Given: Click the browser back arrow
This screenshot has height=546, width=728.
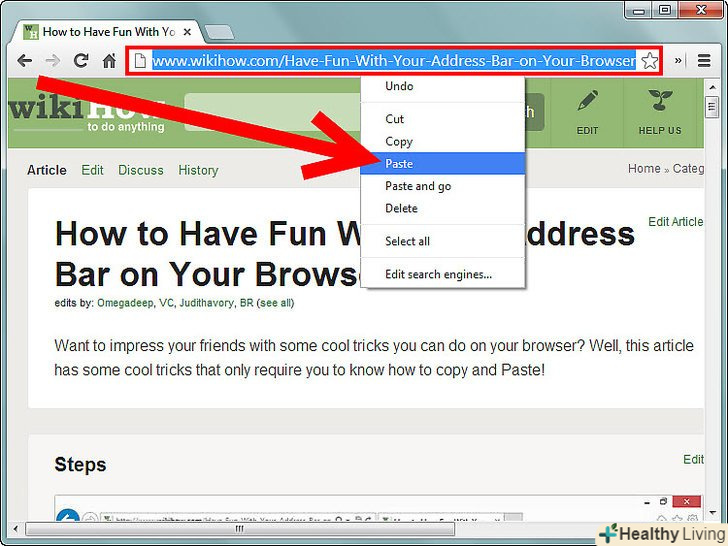Looking at the screenshot, I should (25, 60).
